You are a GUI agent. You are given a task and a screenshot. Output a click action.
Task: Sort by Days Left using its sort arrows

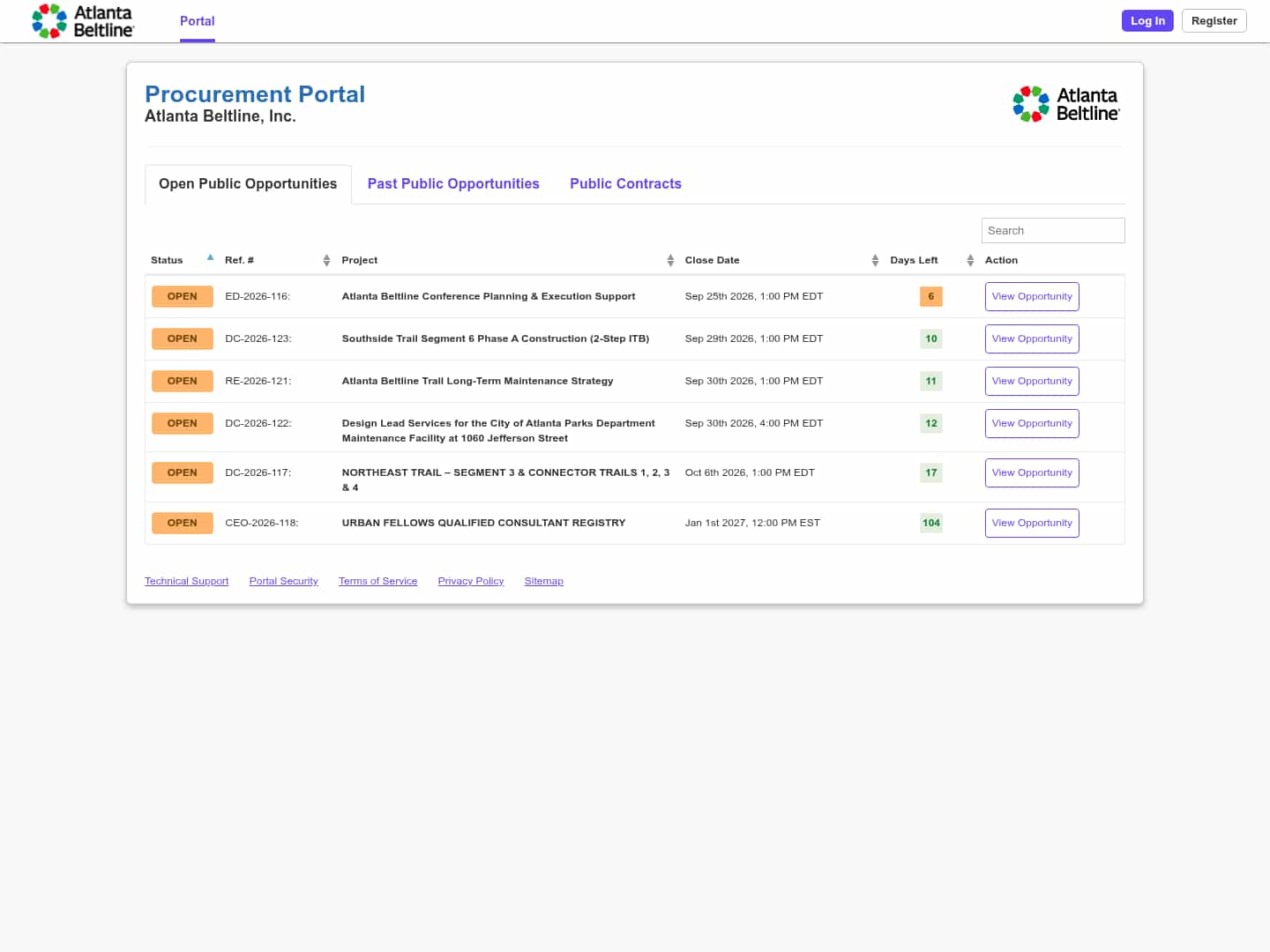[x=970, y=260]
